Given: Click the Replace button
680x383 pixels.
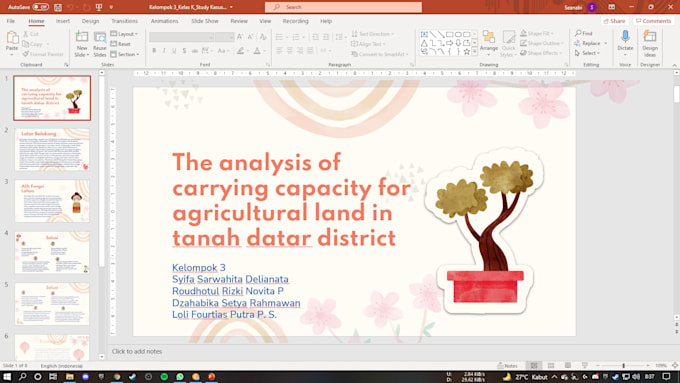Looking at the screenshot, I should (x=587, y=43).
